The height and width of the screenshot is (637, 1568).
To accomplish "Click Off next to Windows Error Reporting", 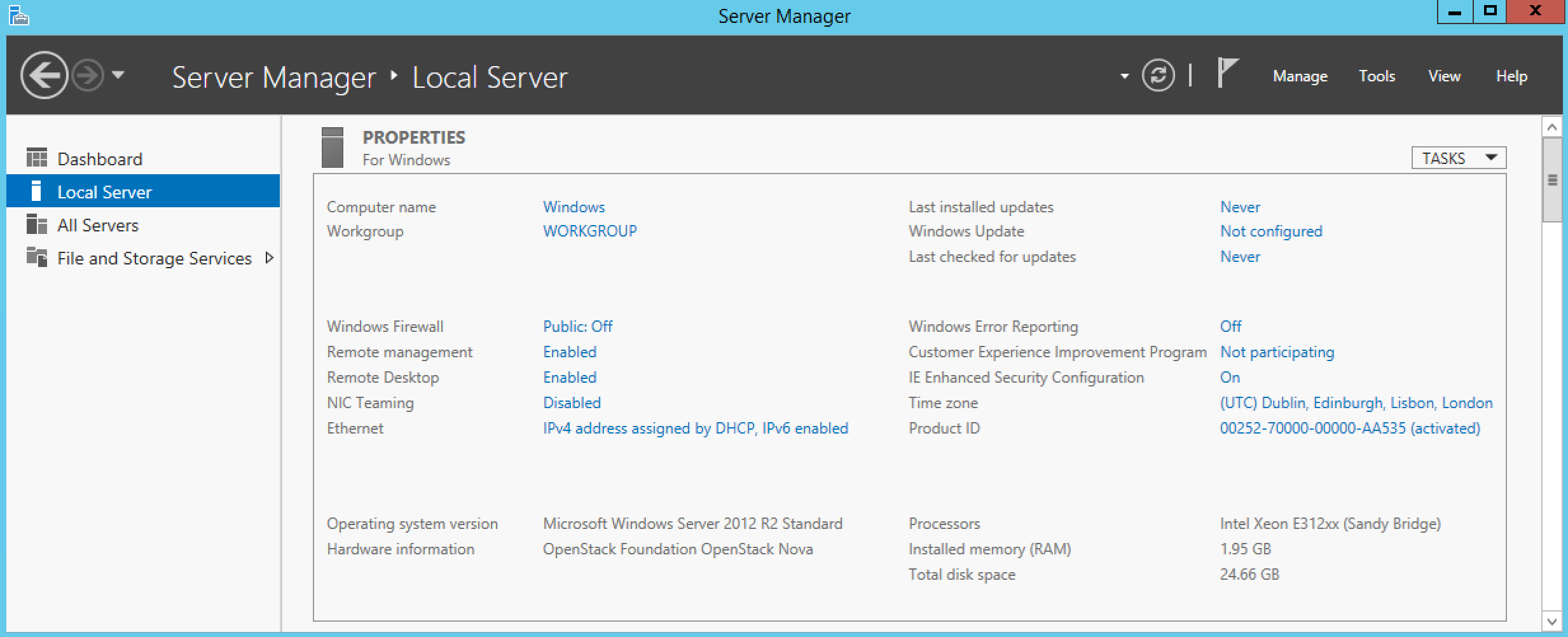I will (x=1230, y=326).
